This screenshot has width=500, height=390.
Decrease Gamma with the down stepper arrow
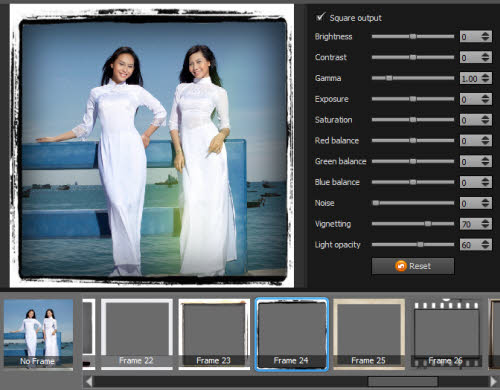coord(486,81)
